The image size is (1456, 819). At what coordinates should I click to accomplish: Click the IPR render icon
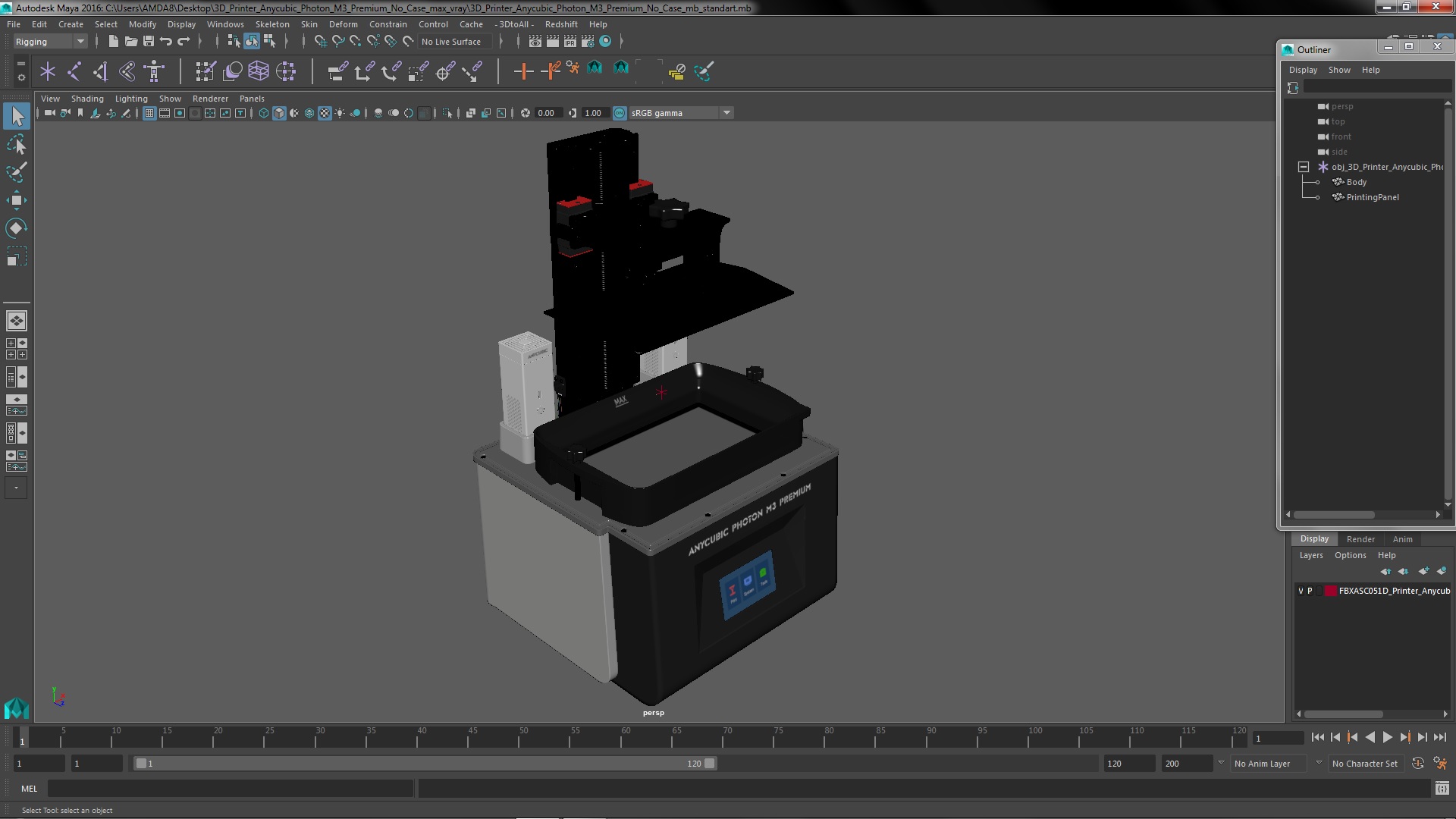pyautogui.click(x=570, y=42)
